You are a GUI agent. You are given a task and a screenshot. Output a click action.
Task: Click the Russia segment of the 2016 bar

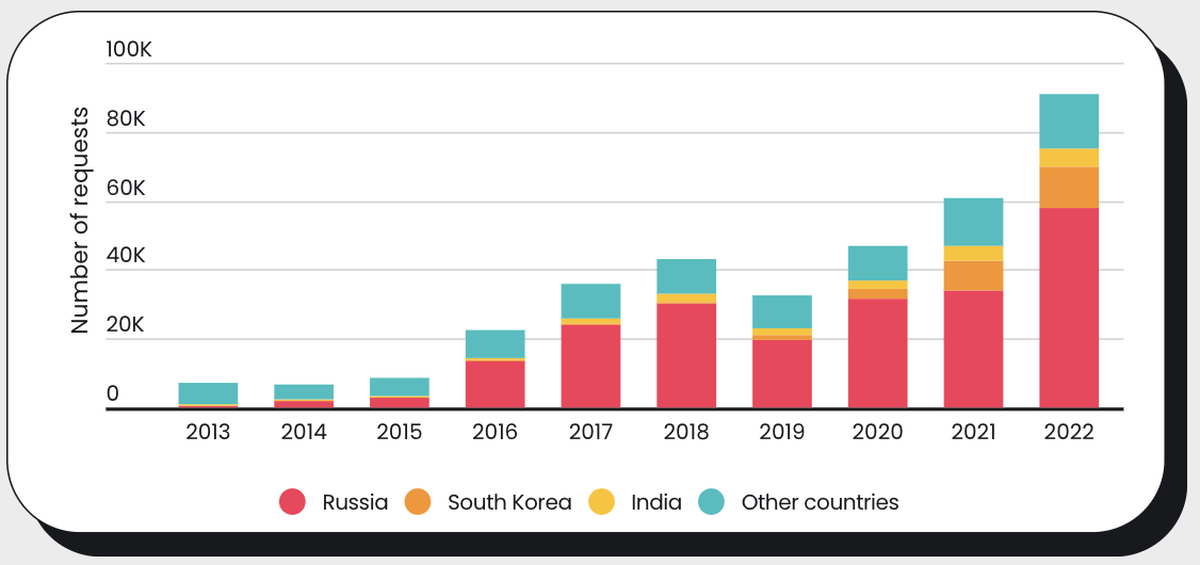tap(495, 384)
